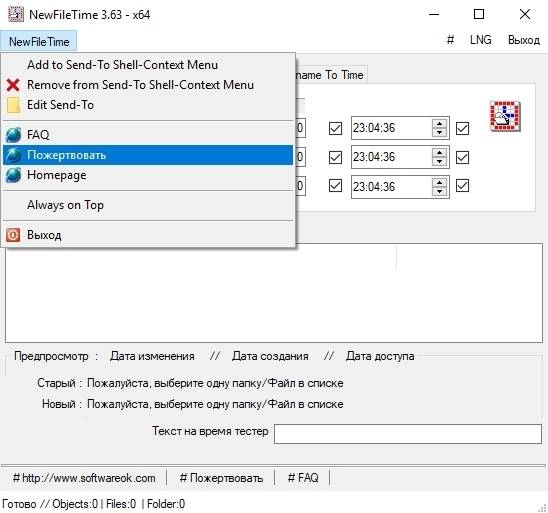Screen dimensions: 548x513
Task: Choose Выход in the dropdown menu
Action: (x=148, y=235)
